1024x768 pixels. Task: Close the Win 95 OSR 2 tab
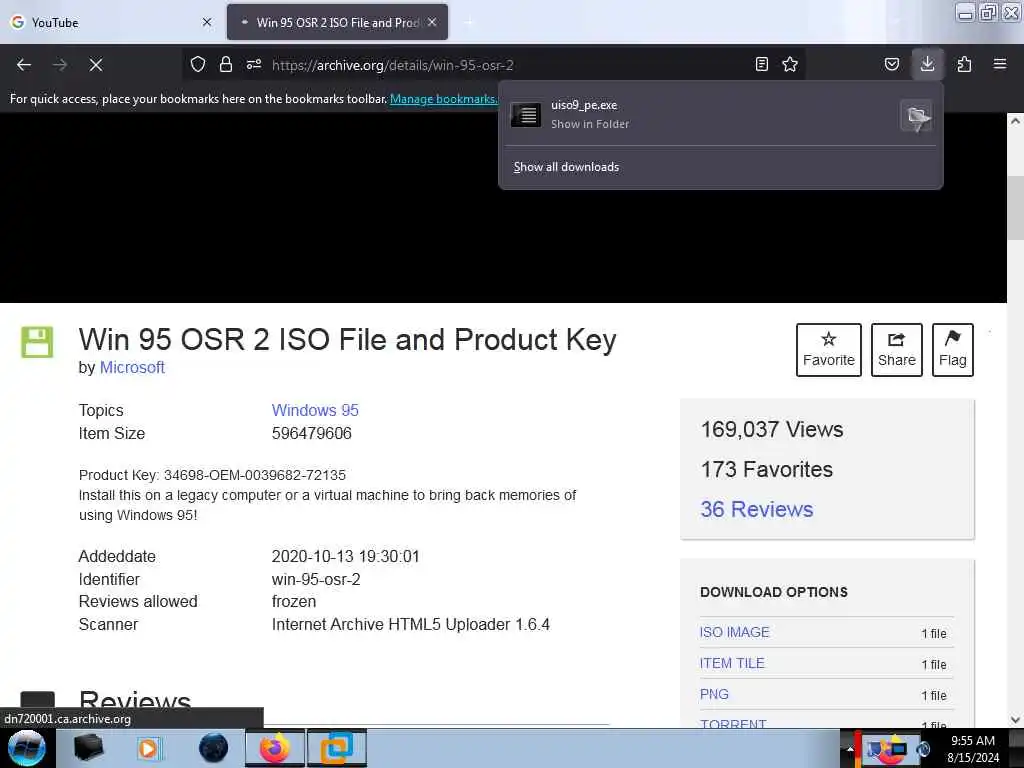coord(432,22)
